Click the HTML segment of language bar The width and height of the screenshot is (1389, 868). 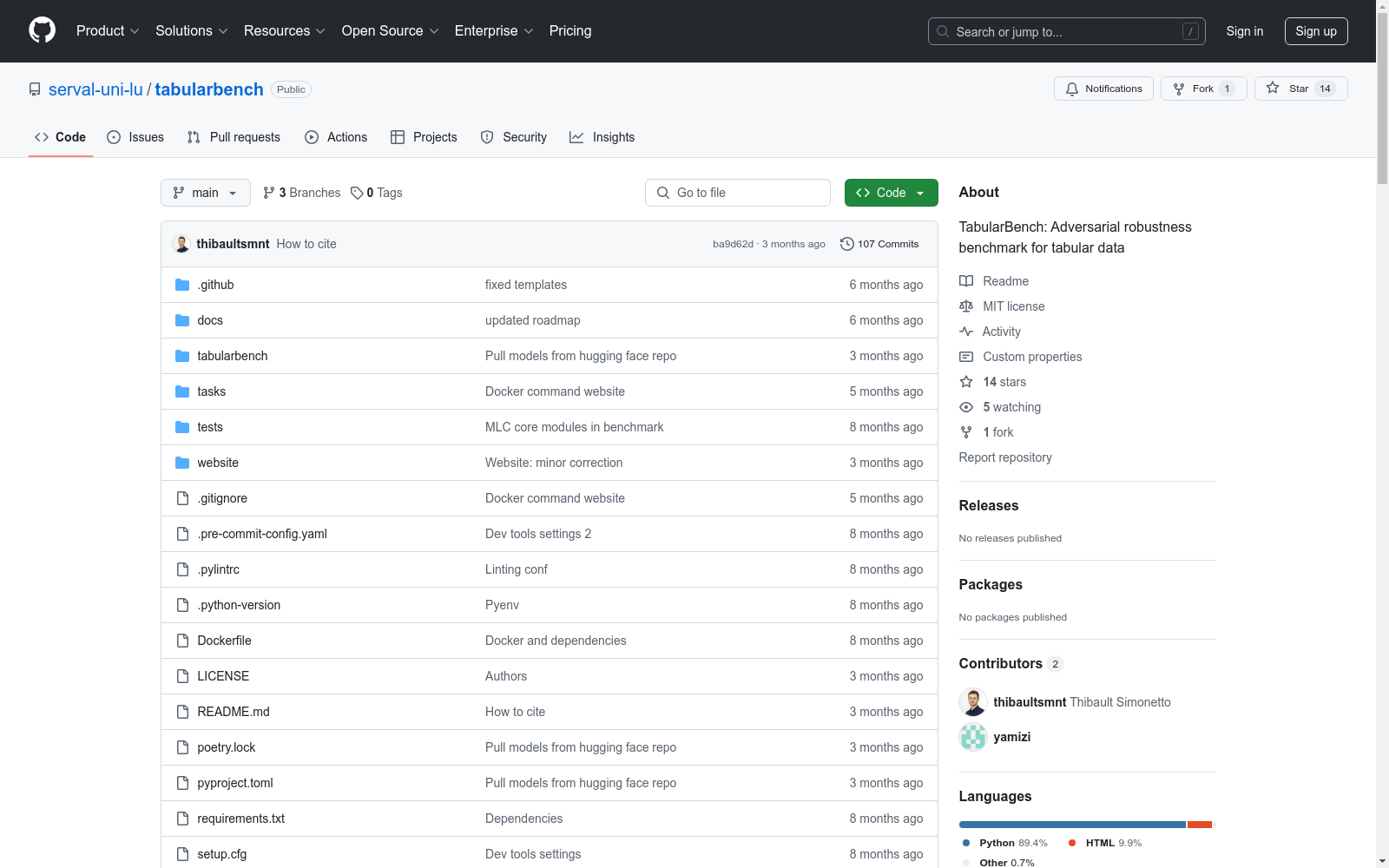(x=1199, y=825)
